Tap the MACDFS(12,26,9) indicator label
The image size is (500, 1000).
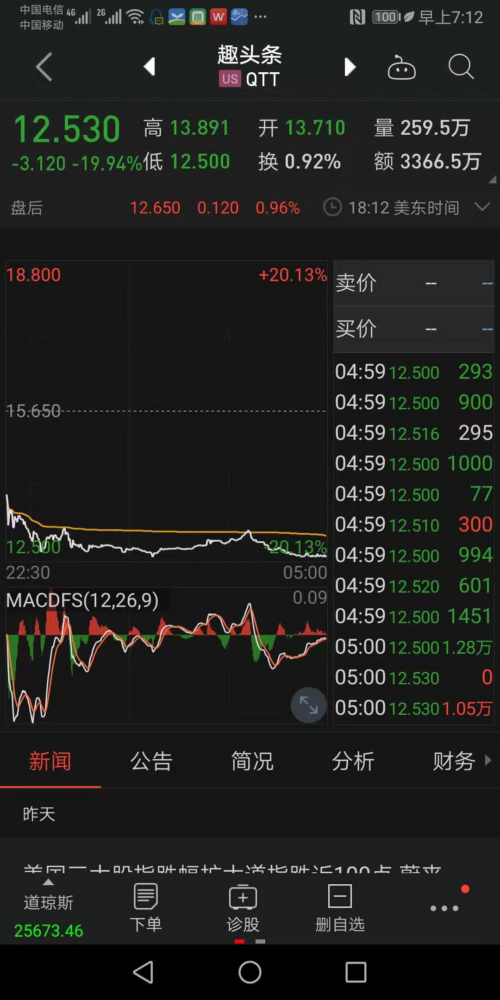tap(82, 601)
